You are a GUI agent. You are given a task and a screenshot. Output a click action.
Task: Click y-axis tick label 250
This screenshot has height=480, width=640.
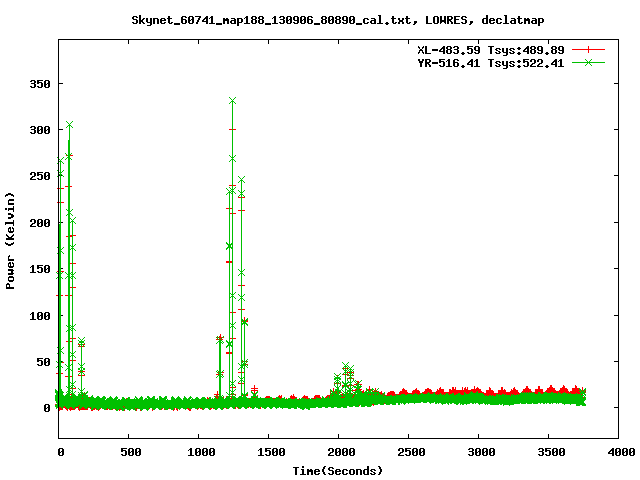[x=40, y=176]
